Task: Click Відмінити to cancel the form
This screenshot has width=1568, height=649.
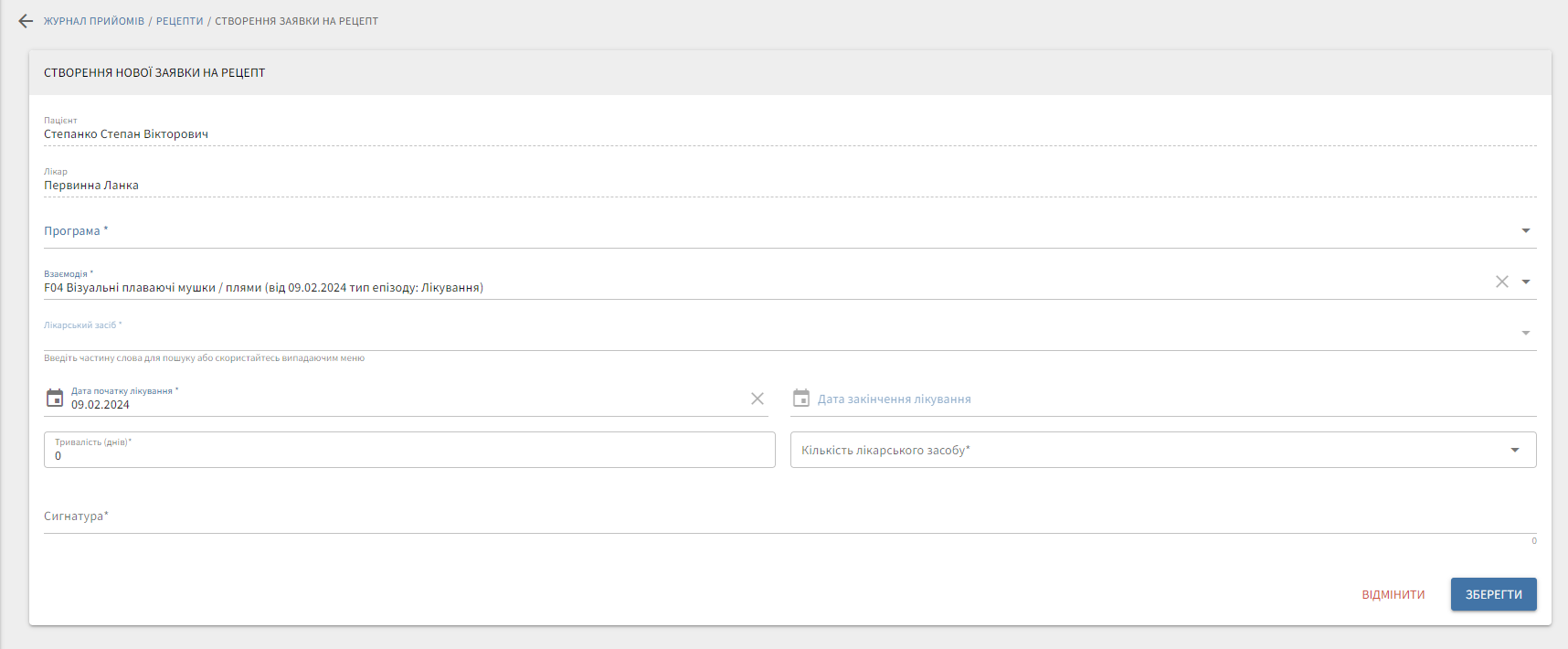Action: [1393, 594]
